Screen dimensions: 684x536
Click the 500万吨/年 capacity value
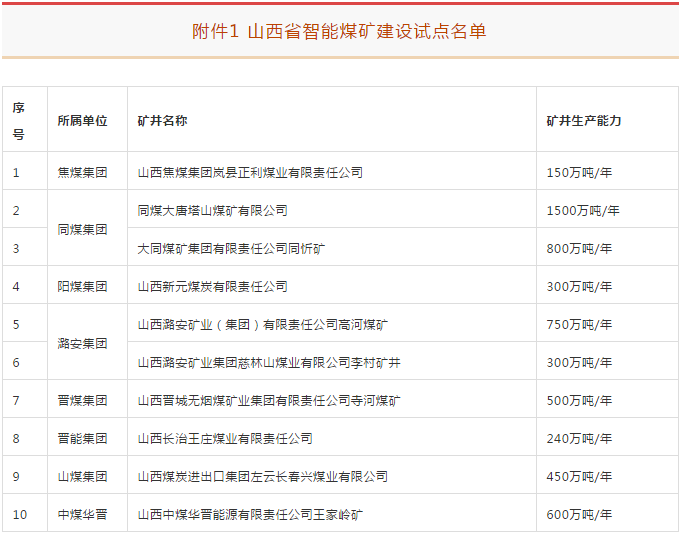point(579,400)
